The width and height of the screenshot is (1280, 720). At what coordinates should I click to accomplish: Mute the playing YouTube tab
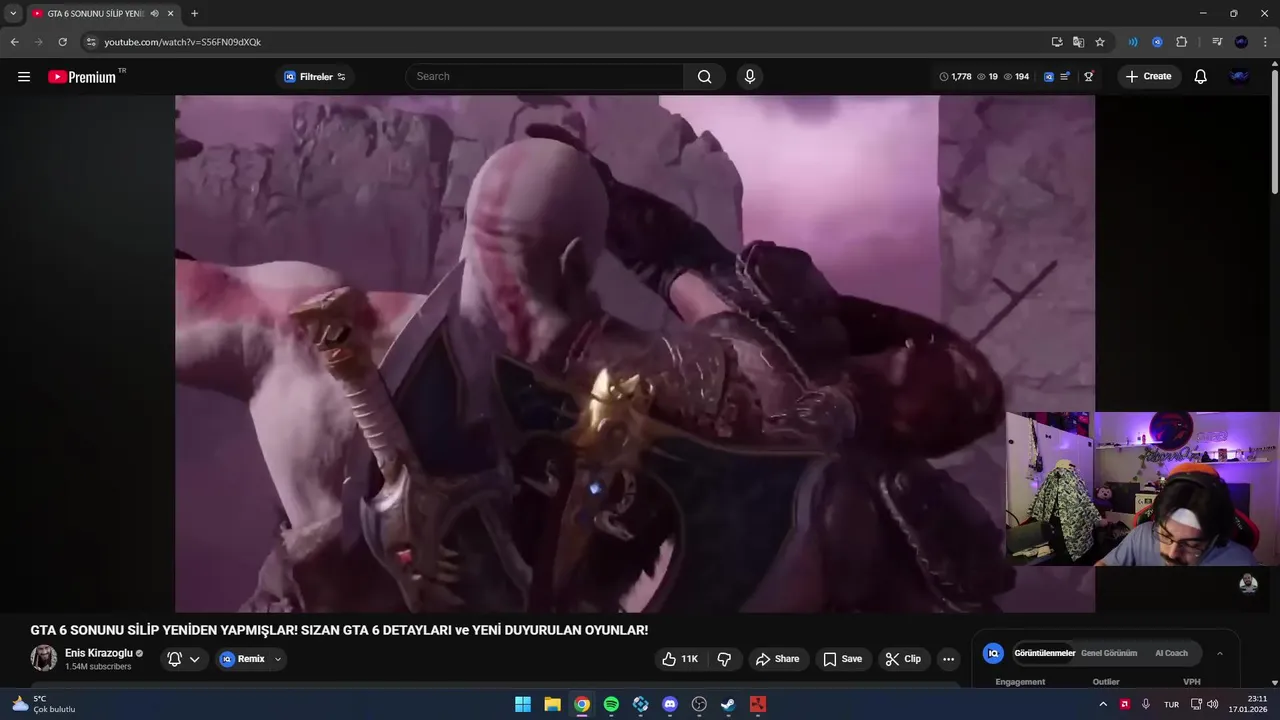click(x=155, y=13)
